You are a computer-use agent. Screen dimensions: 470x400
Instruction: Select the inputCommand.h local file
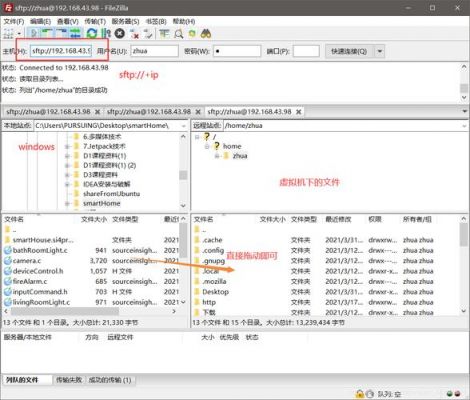40,292
